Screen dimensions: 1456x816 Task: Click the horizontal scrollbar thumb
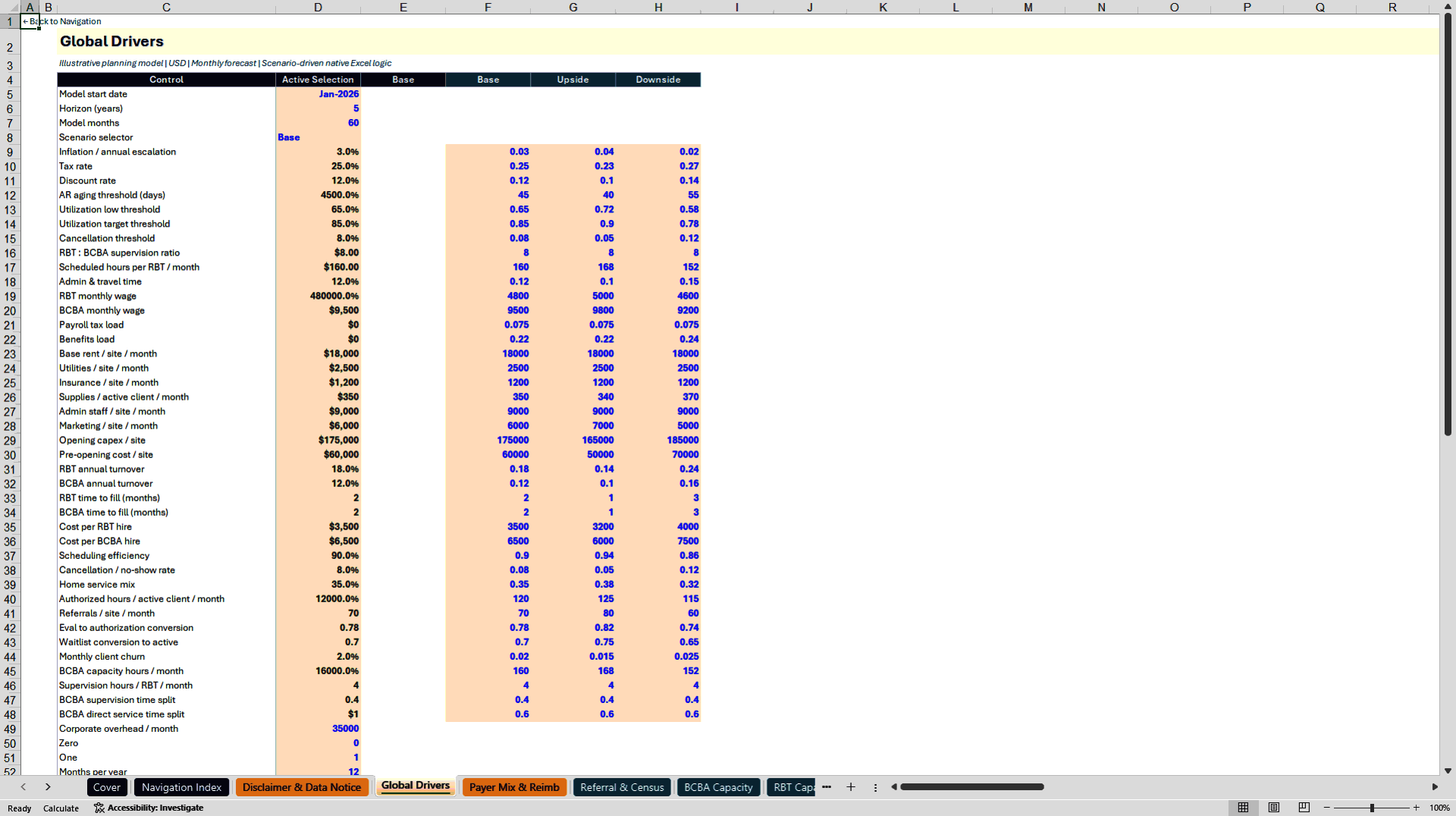coord(971,787)
